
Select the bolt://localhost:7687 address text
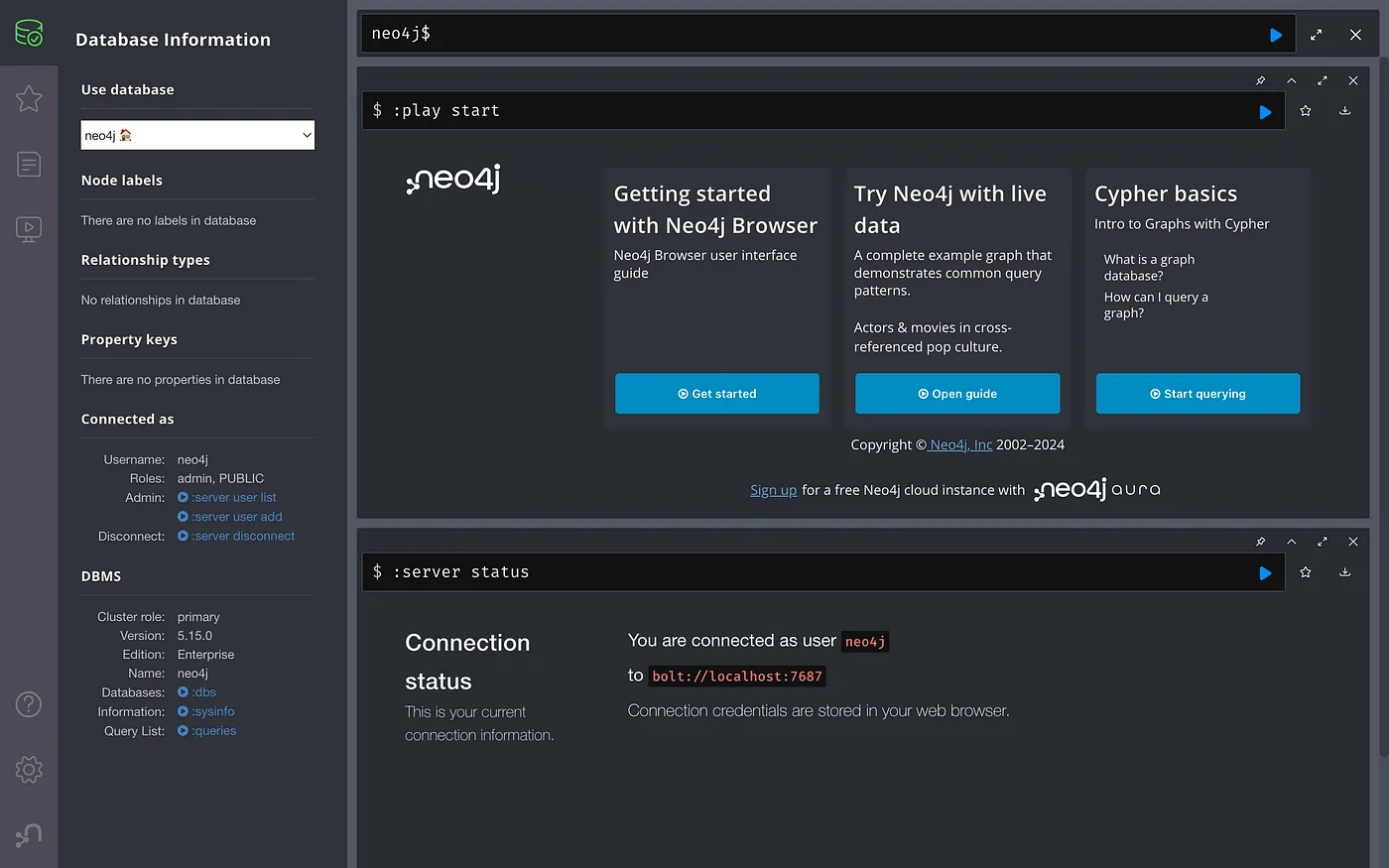click(x=737, y=677)
